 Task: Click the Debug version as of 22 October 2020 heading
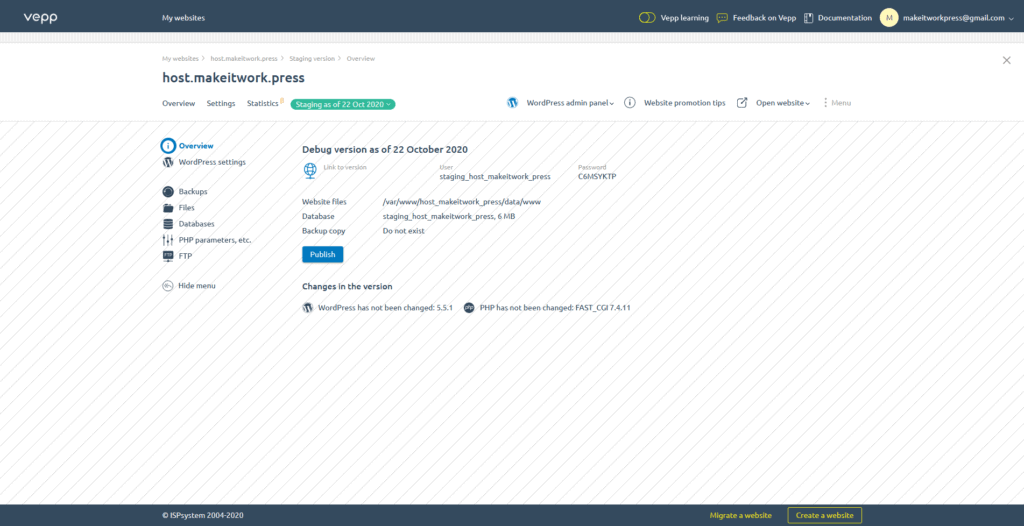point(385,150)
